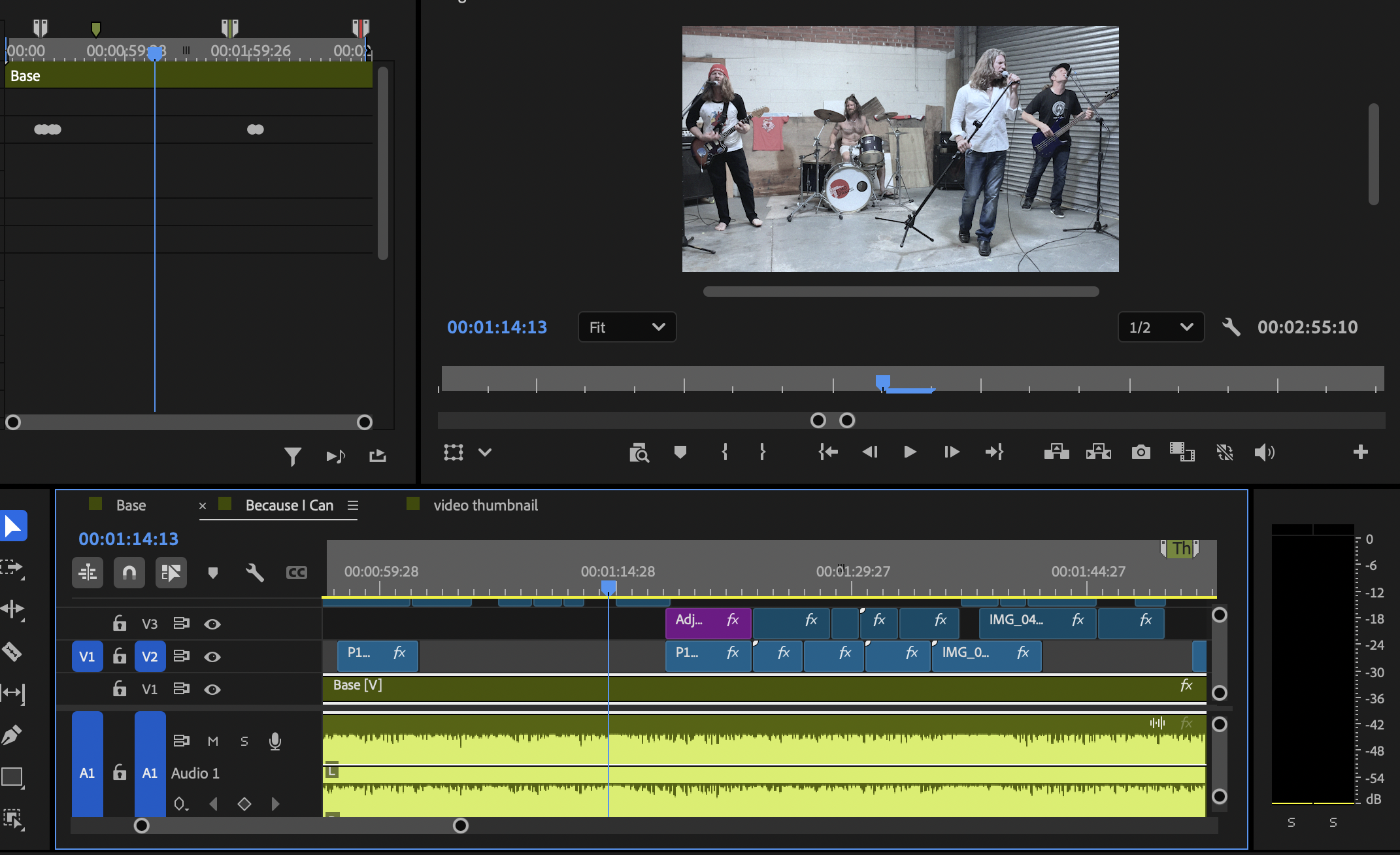Open the 1/2 playback resolution dropdown
Image resolution: width=1400 pixels, height=855 pixels.
[1161, 327]
